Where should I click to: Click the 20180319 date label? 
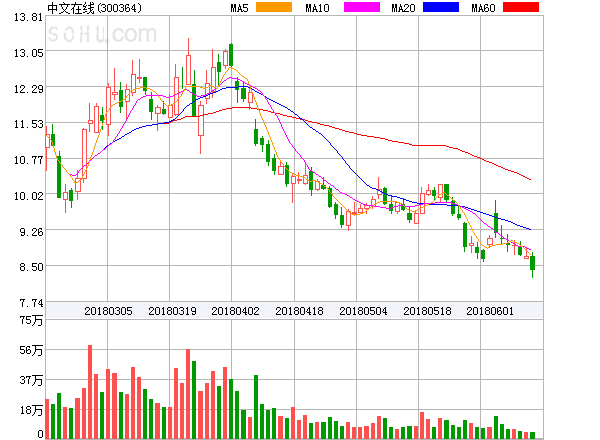(172, 311)
